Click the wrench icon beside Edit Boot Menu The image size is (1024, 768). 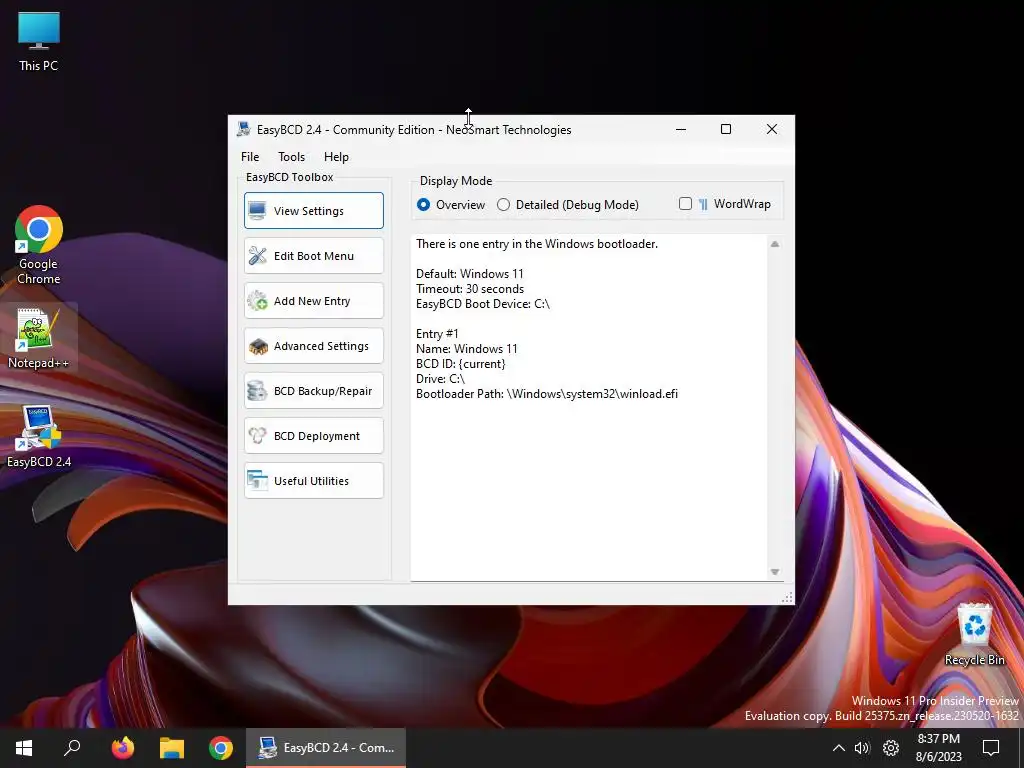coord(257,256)
